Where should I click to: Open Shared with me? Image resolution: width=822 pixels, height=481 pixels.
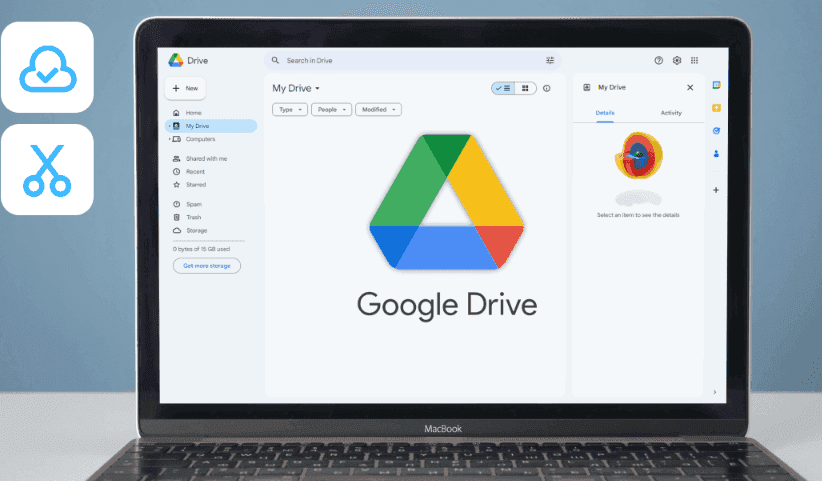pos(207,158)
